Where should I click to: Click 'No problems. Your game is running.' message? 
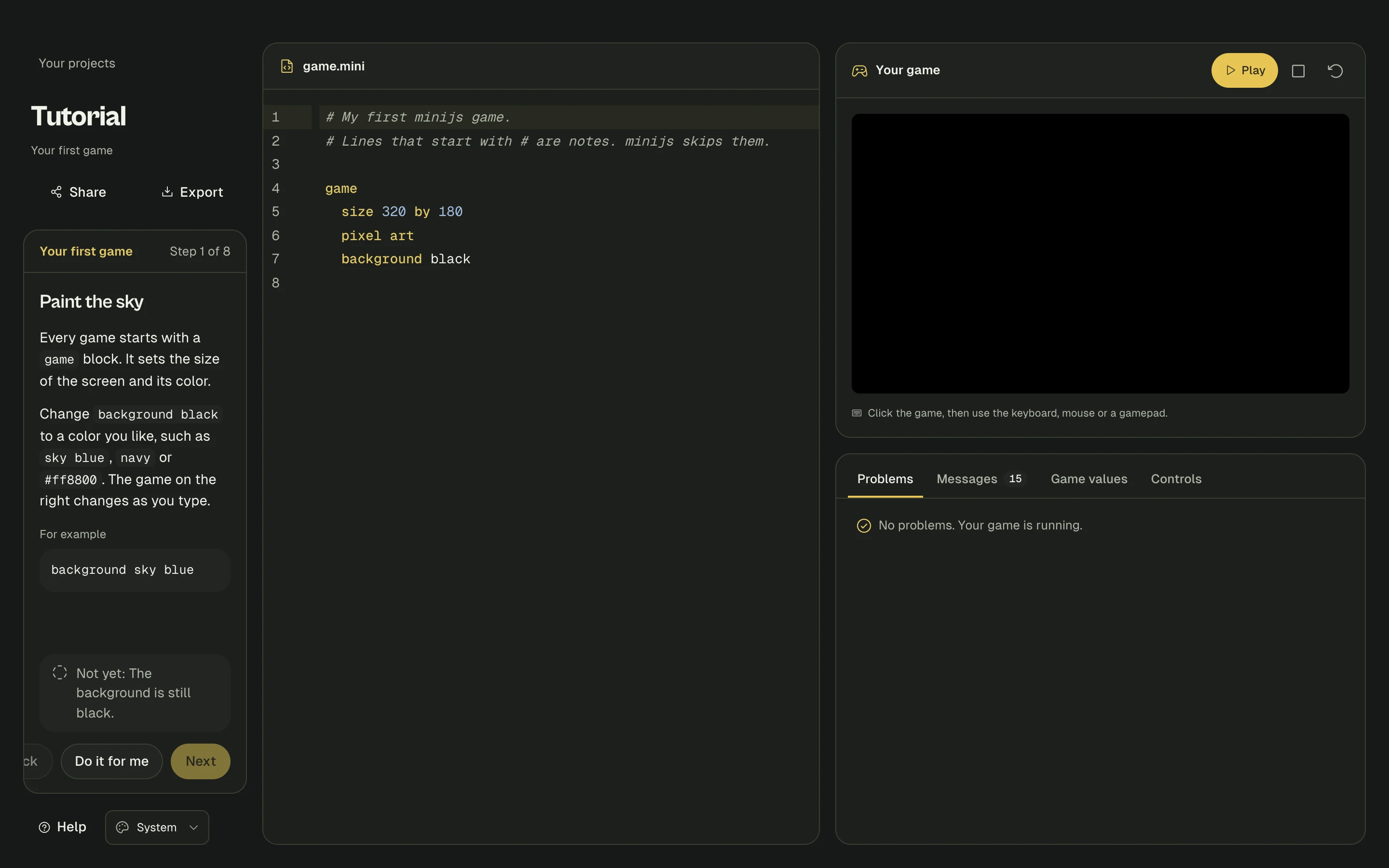pos(980,525)
